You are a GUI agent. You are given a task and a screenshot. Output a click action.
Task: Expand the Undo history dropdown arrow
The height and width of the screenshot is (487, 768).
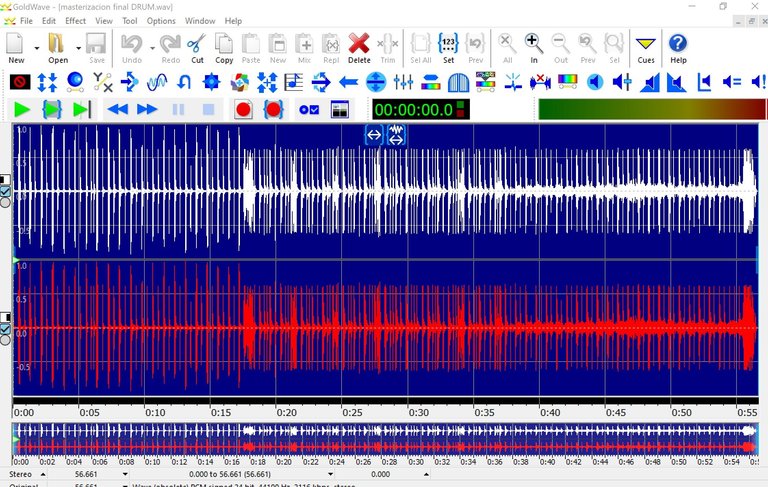tap(152, 49)
